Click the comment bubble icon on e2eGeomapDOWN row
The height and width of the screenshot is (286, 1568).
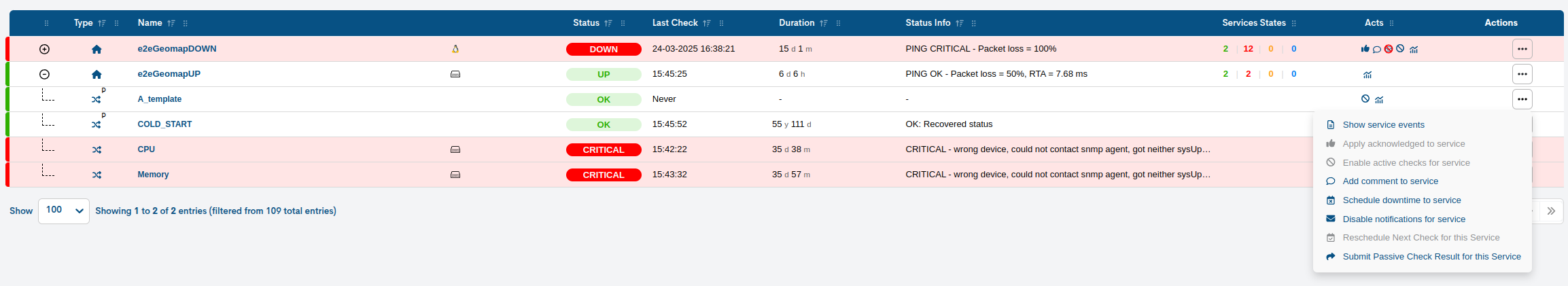tap(1376, 49)
